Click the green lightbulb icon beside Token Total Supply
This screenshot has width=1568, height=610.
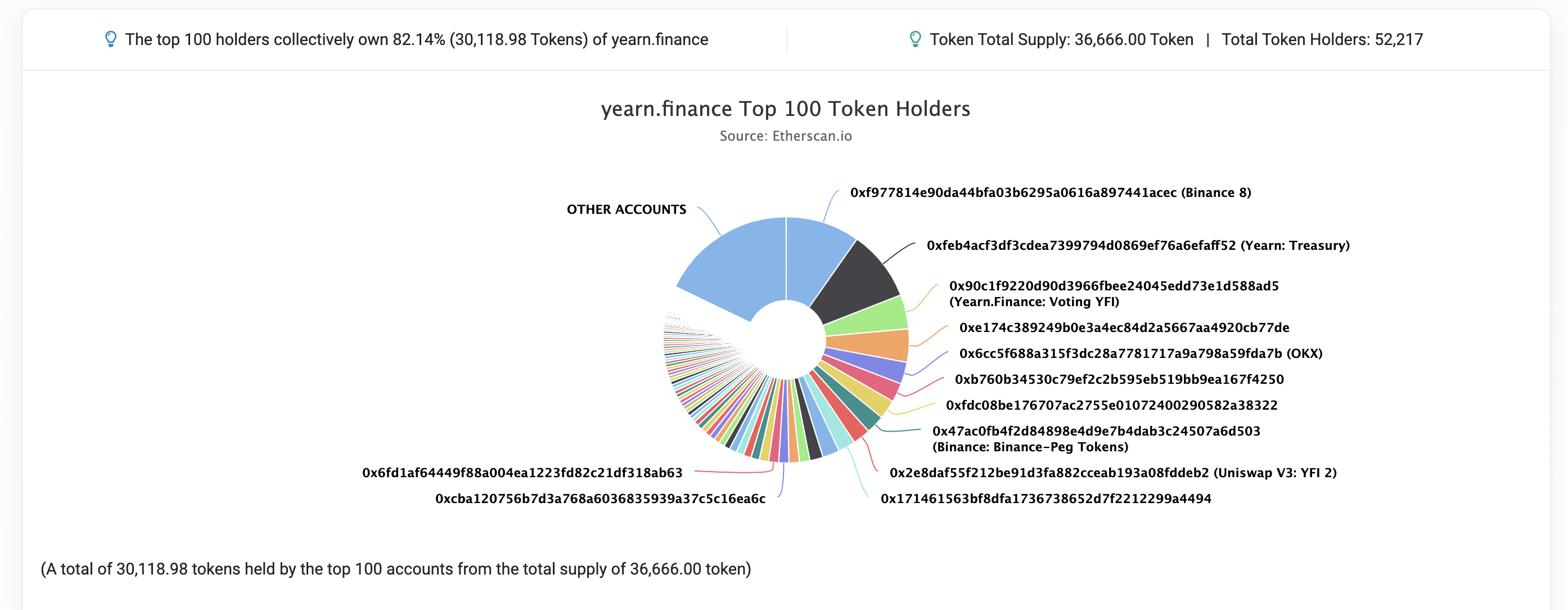[x=914, y=39]
